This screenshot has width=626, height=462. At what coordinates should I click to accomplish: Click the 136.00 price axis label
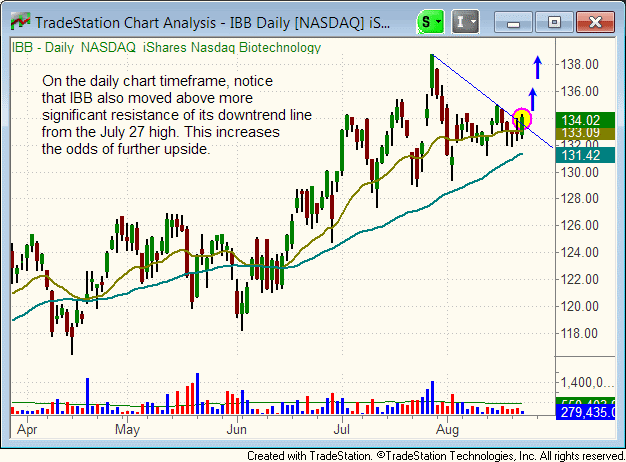pos(580,91)
